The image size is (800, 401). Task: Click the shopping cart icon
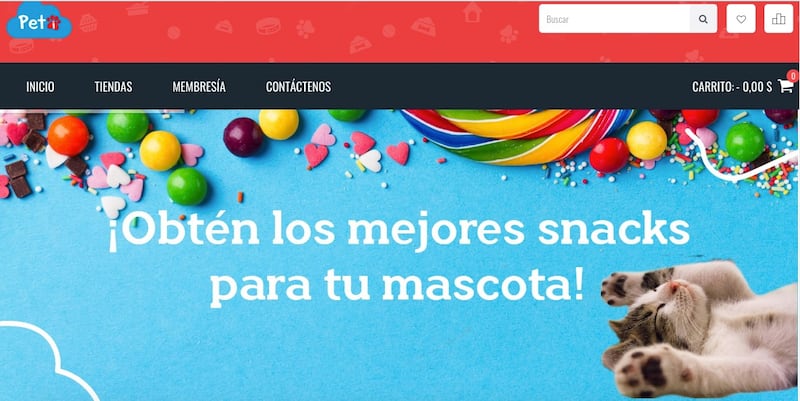(785, 86)
